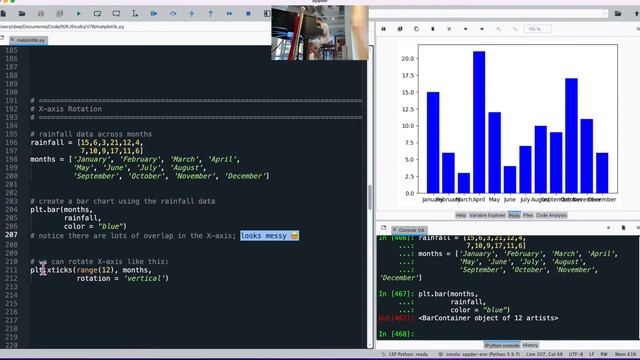
Task: Show previous plot arrow
Action: (466, 29)
